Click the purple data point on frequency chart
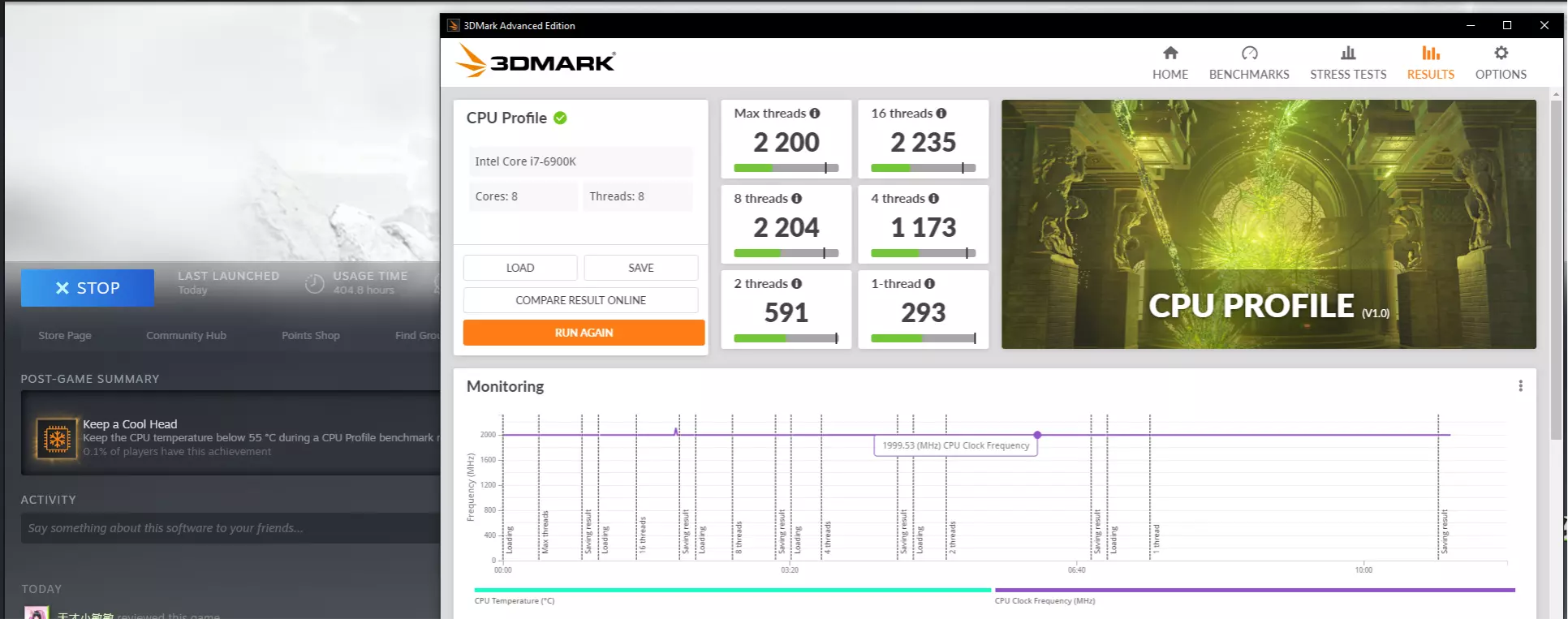1568x619 pixels. click(1037, 435)
